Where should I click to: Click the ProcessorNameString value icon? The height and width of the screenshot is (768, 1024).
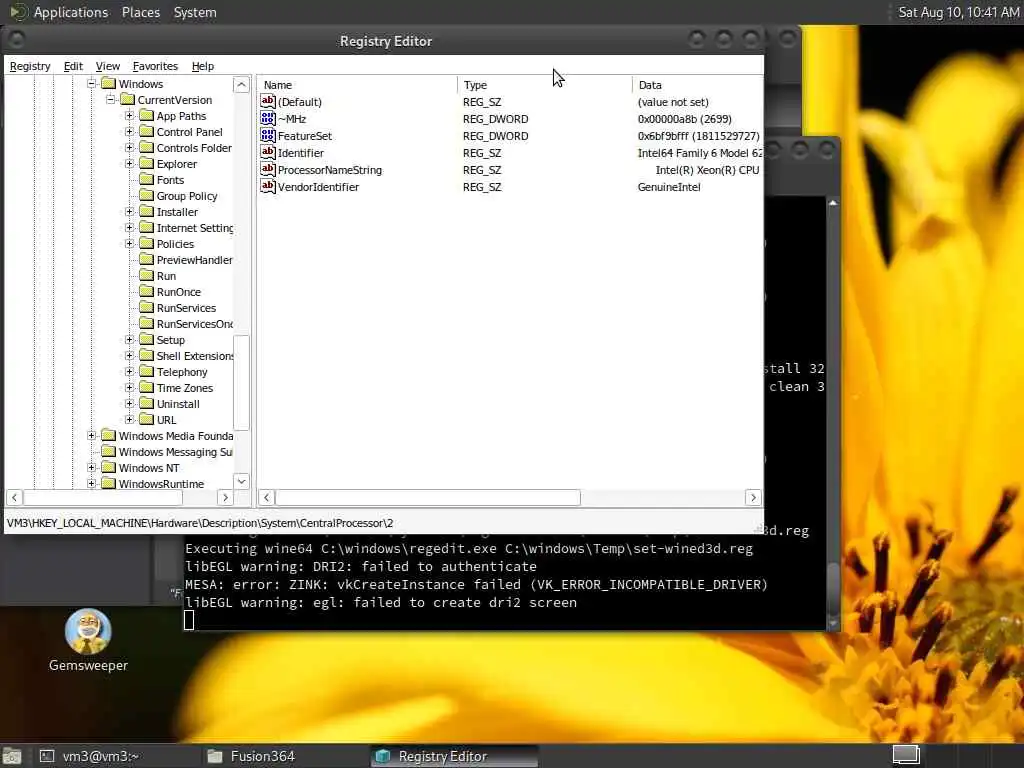(x=268, y=169)
